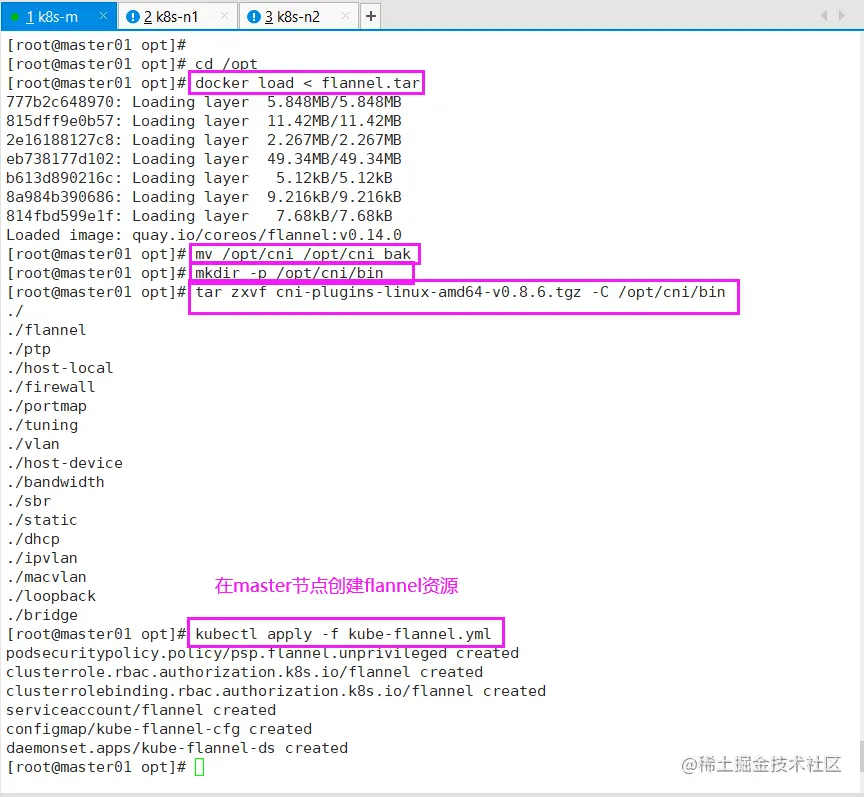The height and width of the screenshot is (797, 864).
Task: Click green connection status dot on k8s-m
Action: coord(15,17)
